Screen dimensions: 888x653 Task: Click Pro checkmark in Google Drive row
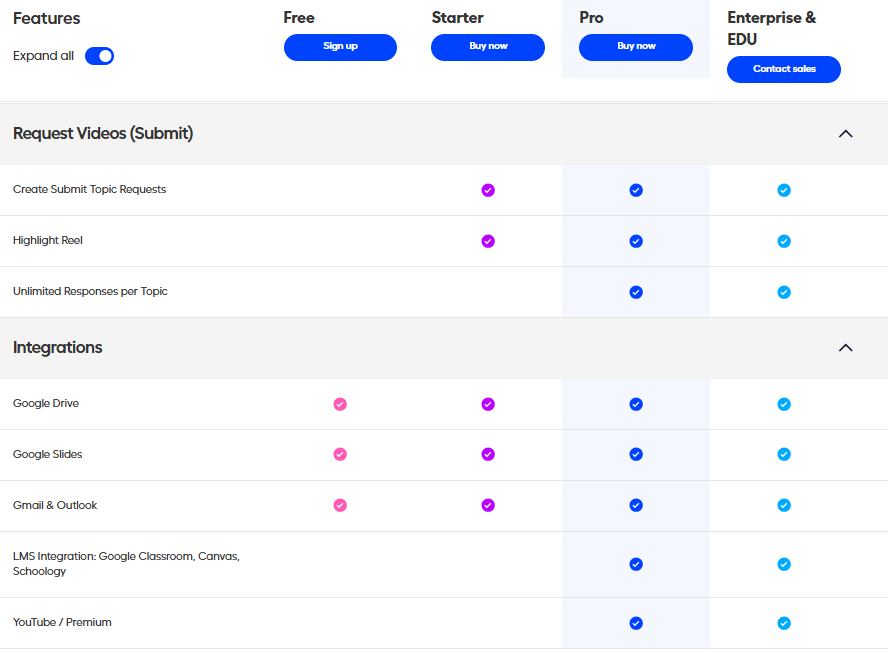(x=636, y=404)
